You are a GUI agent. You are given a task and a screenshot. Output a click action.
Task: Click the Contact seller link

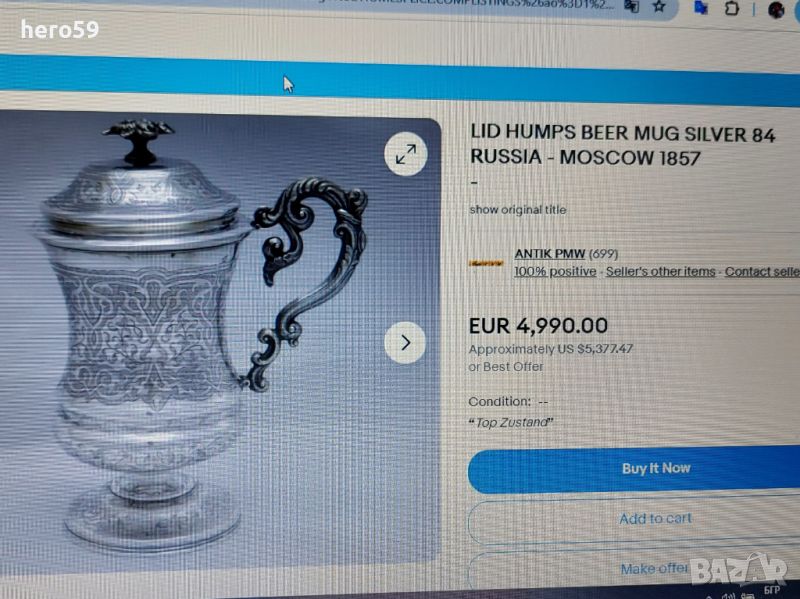point(762,272)
